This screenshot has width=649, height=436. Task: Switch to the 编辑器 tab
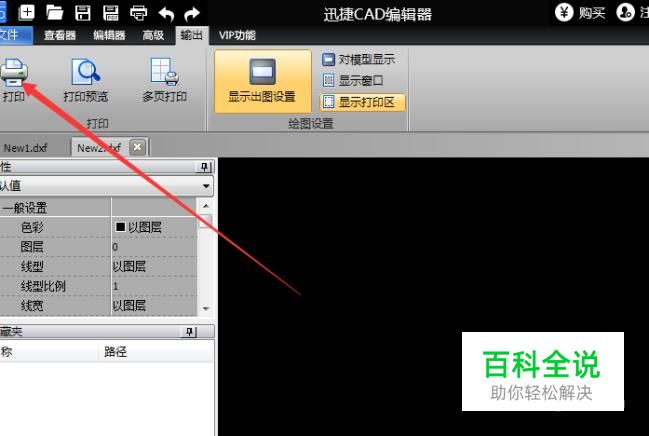coord(109,35)
